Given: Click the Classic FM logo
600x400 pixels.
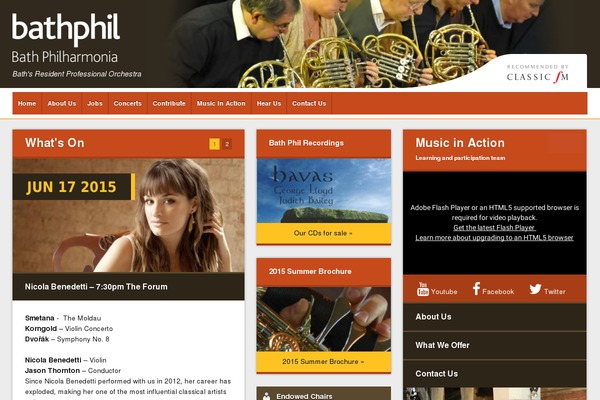Looking at the screenshot, I should click(x=538, y=73).
